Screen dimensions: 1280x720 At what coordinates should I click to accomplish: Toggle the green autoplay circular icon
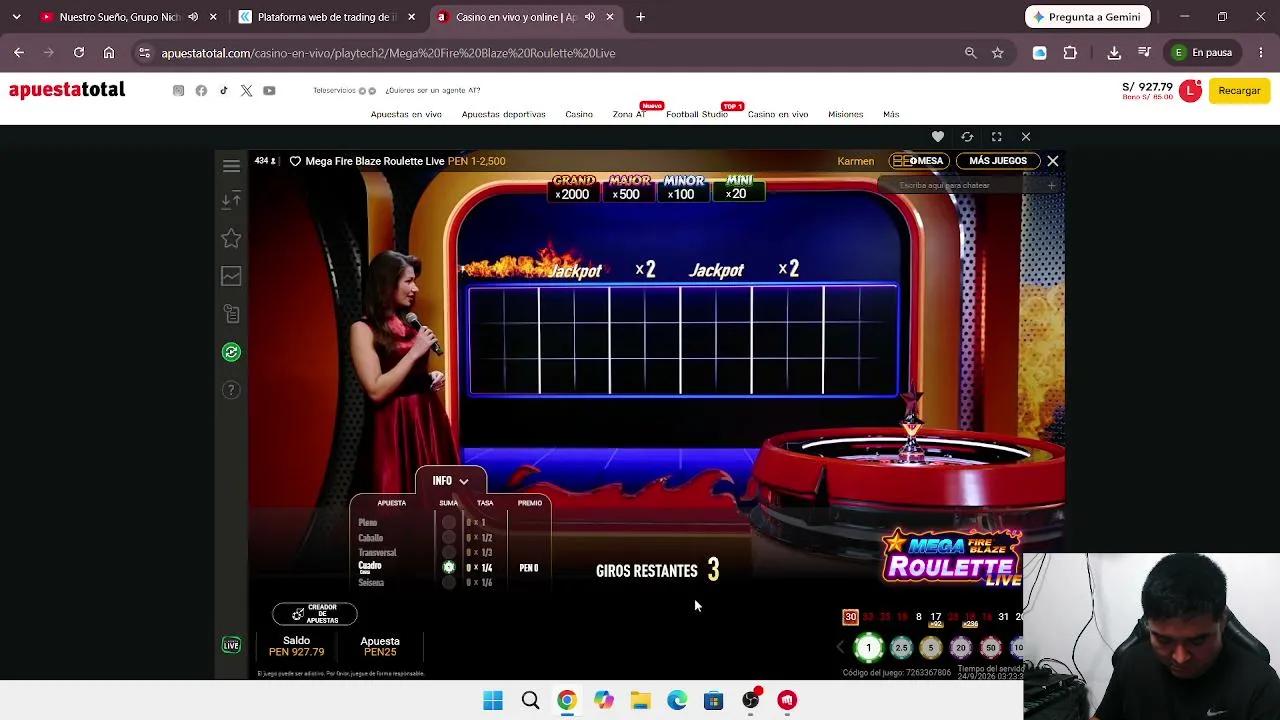[231, 352]
